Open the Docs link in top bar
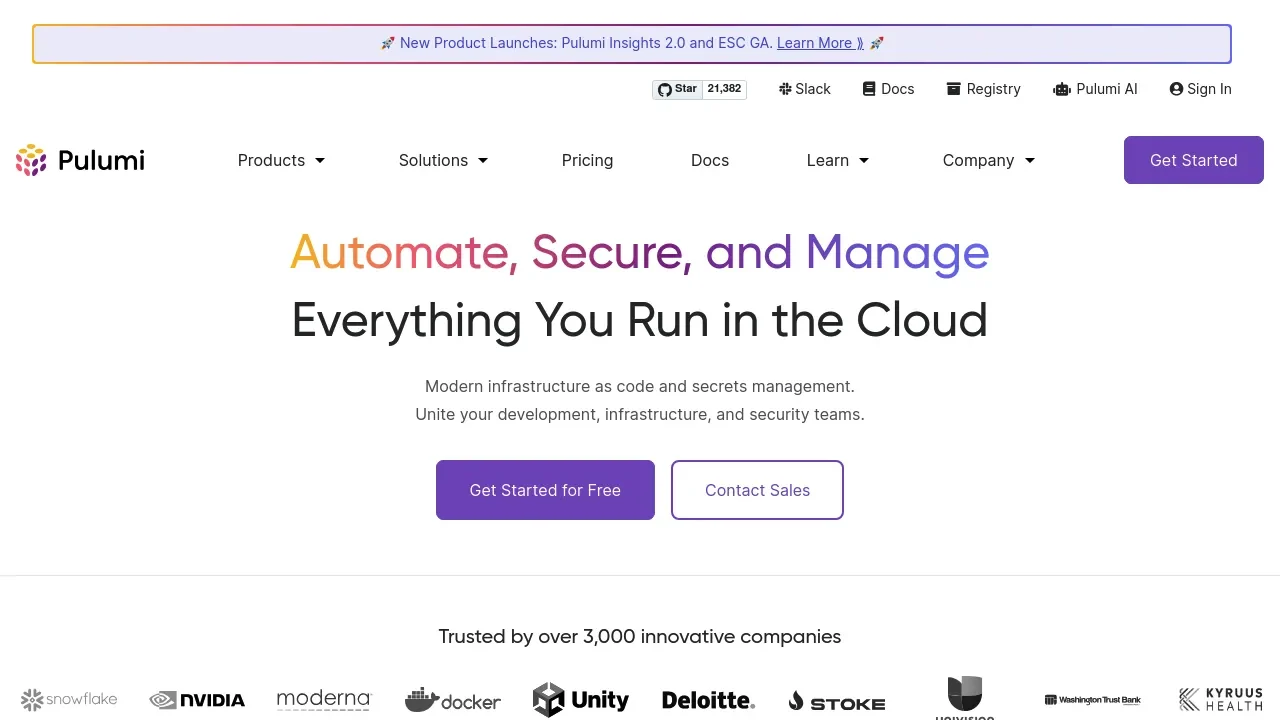The height and width of the screenshot is (720, 1280). [889, 89]
